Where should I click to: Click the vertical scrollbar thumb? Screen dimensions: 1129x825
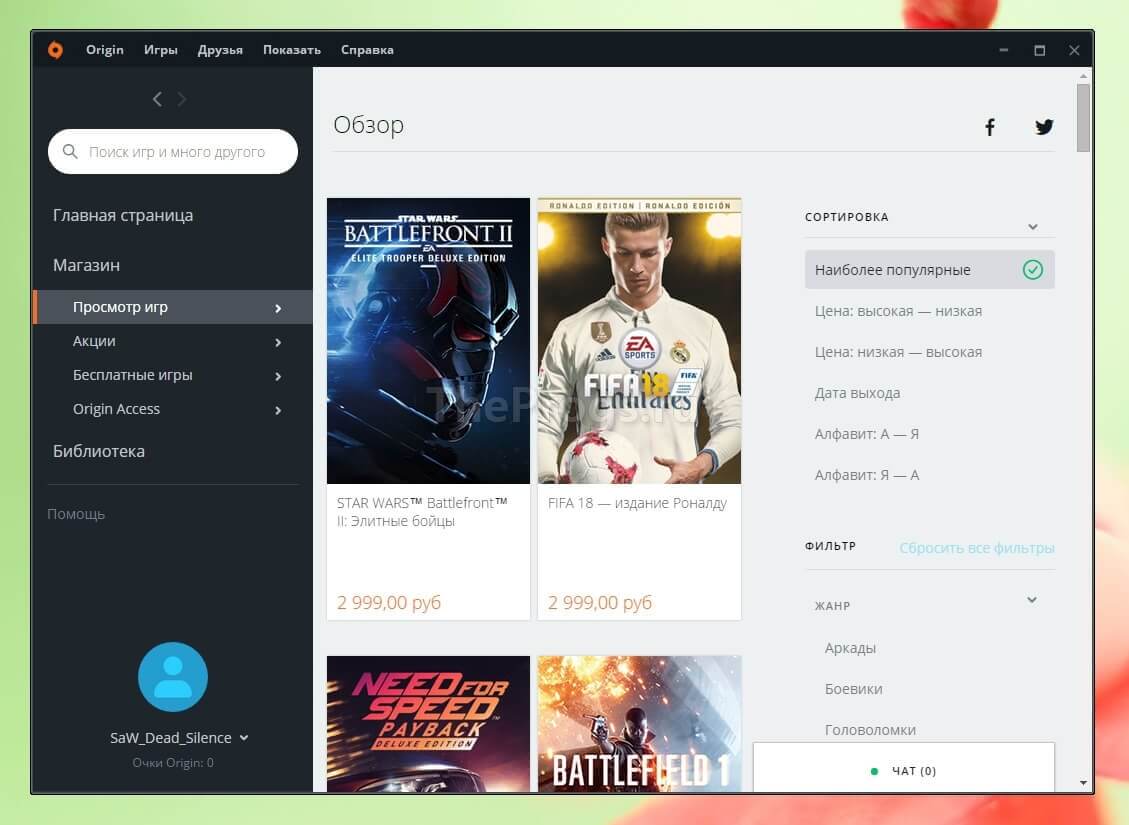[1083, 118]
